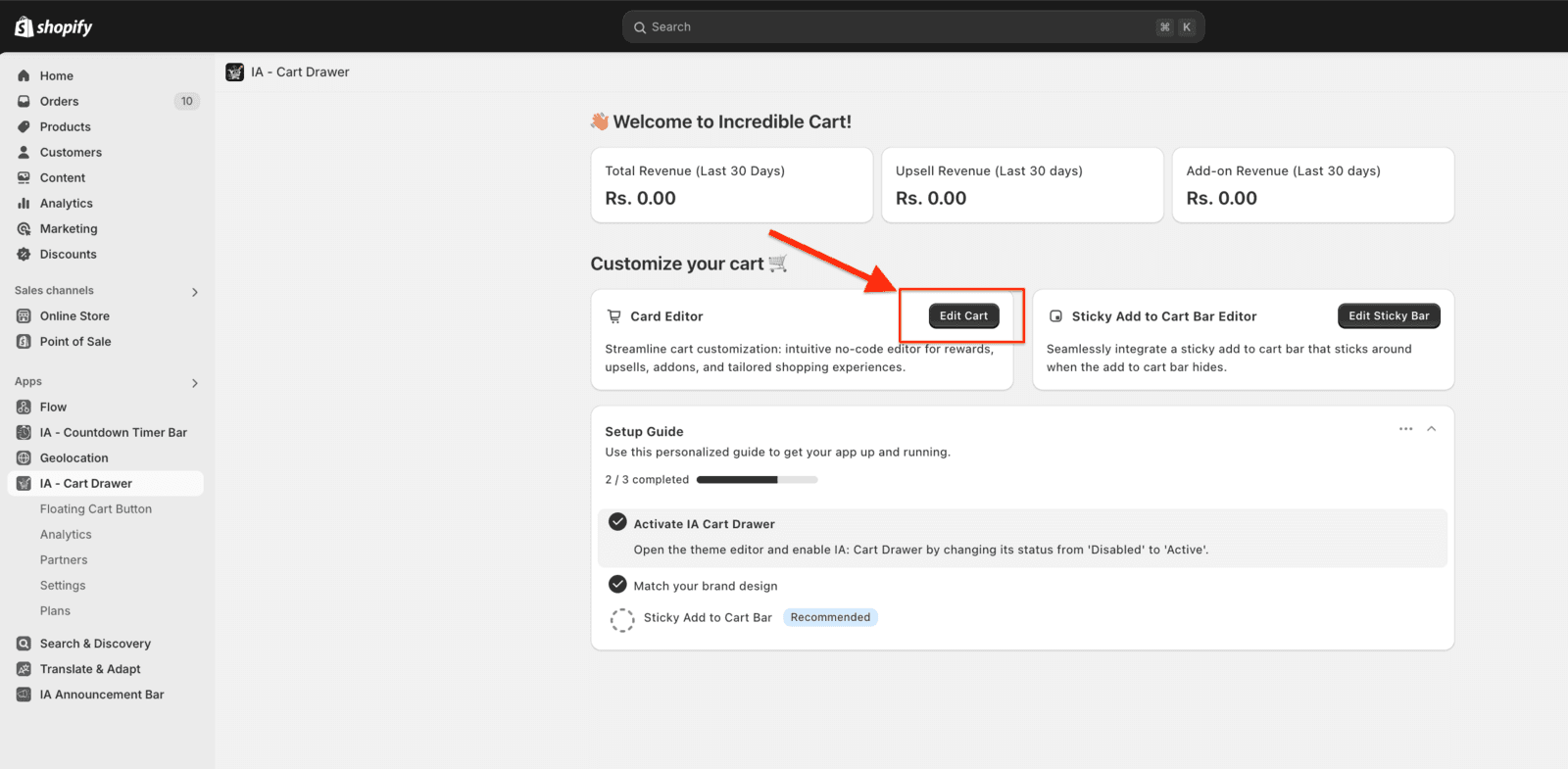
Task: Open the Settings submenu item
Action: (x=63, y=585)
